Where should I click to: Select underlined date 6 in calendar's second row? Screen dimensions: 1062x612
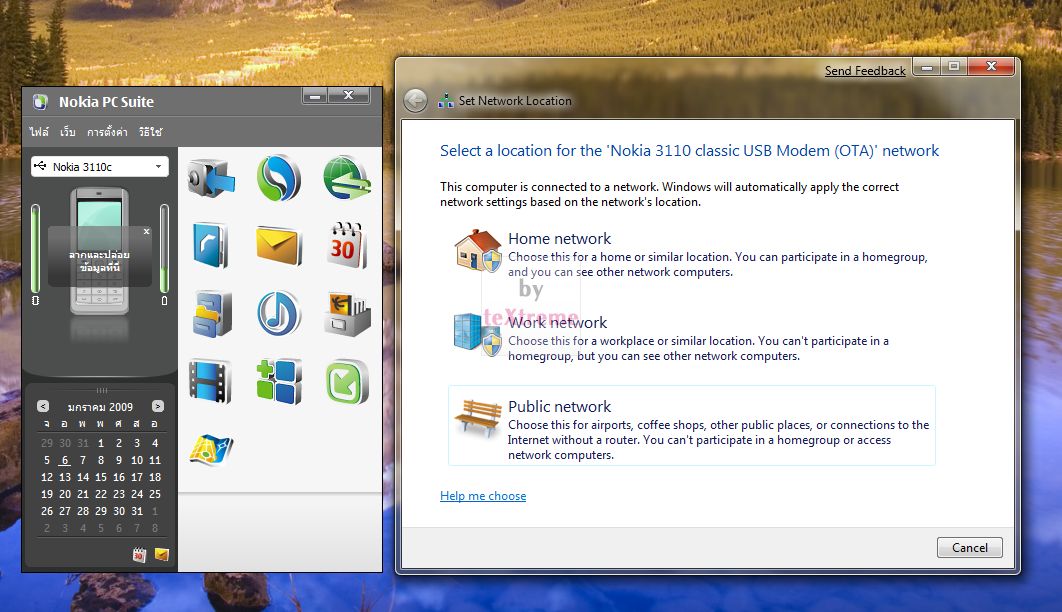click(x=65, y=460)
